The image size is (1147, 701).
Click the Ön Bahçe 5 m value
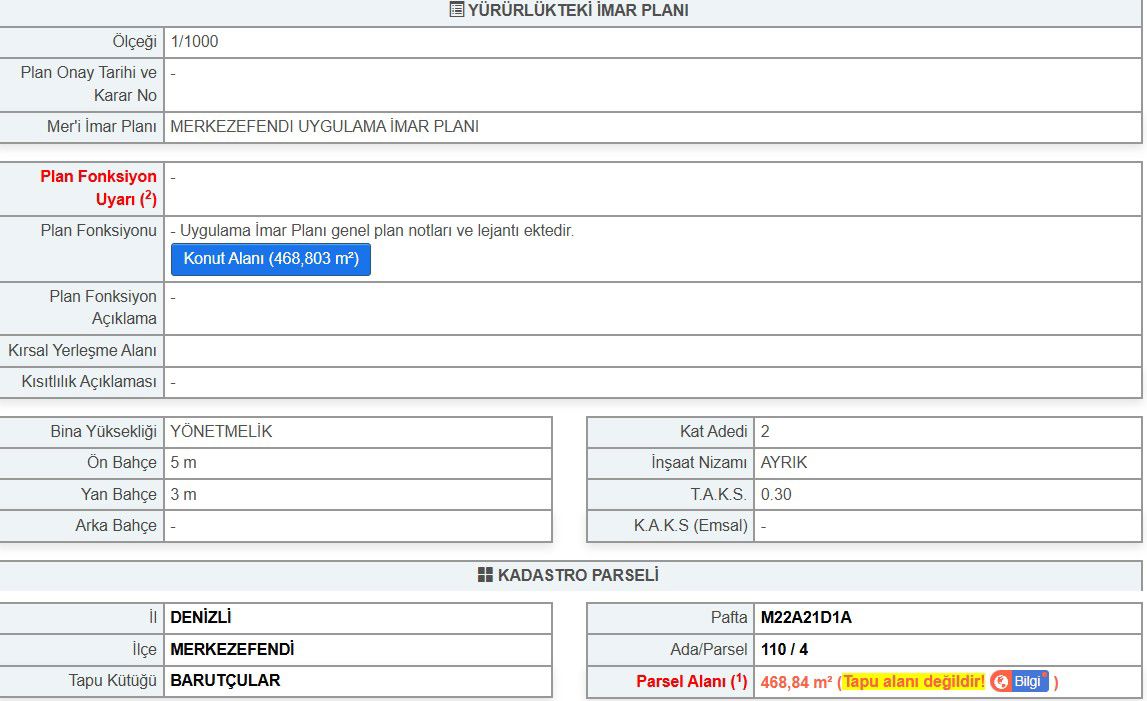(x=183, y=463)
